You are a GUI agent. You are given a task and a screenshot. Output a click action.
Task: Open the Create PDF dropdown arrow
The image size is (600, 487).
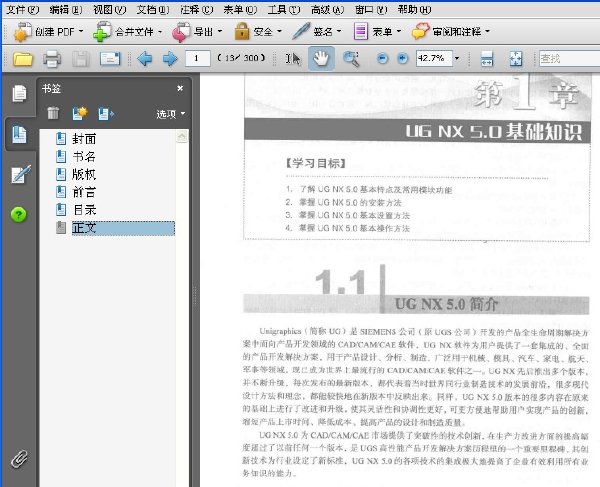81,31
